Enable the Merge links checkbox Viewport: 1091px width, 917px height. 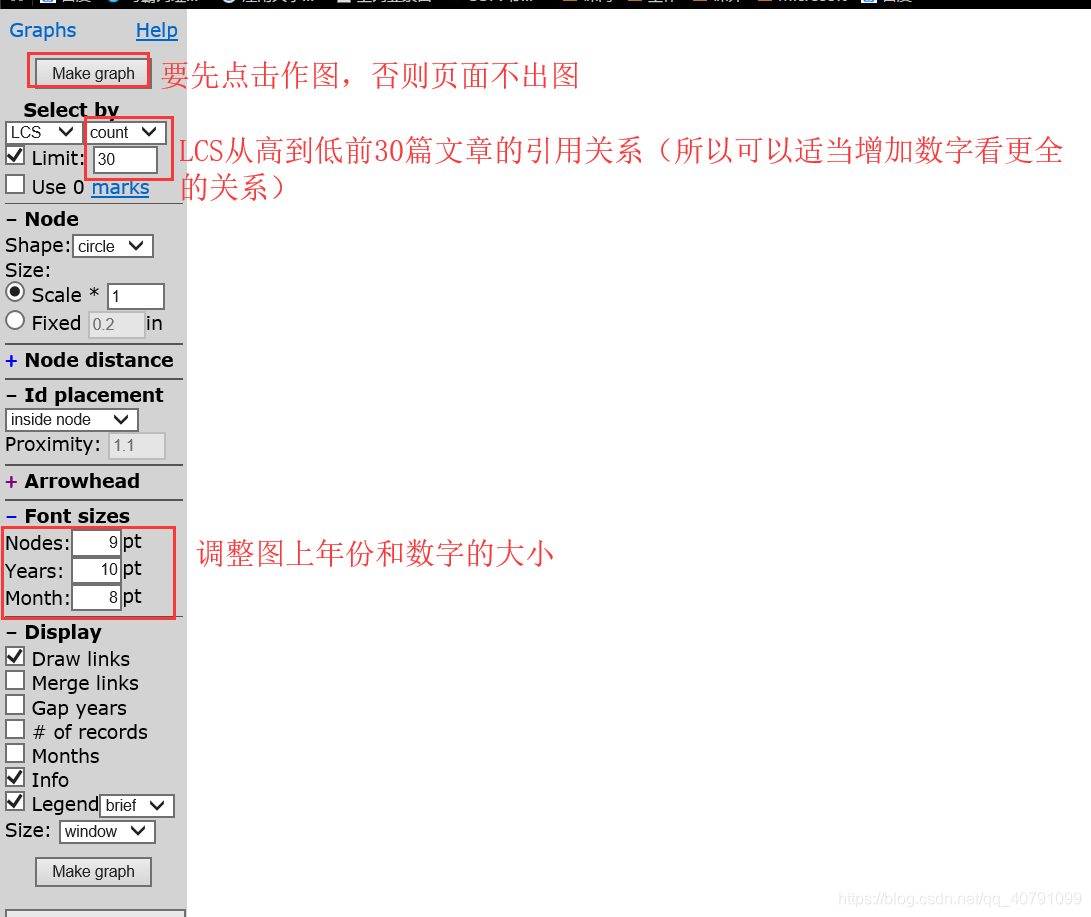(13, 681)
